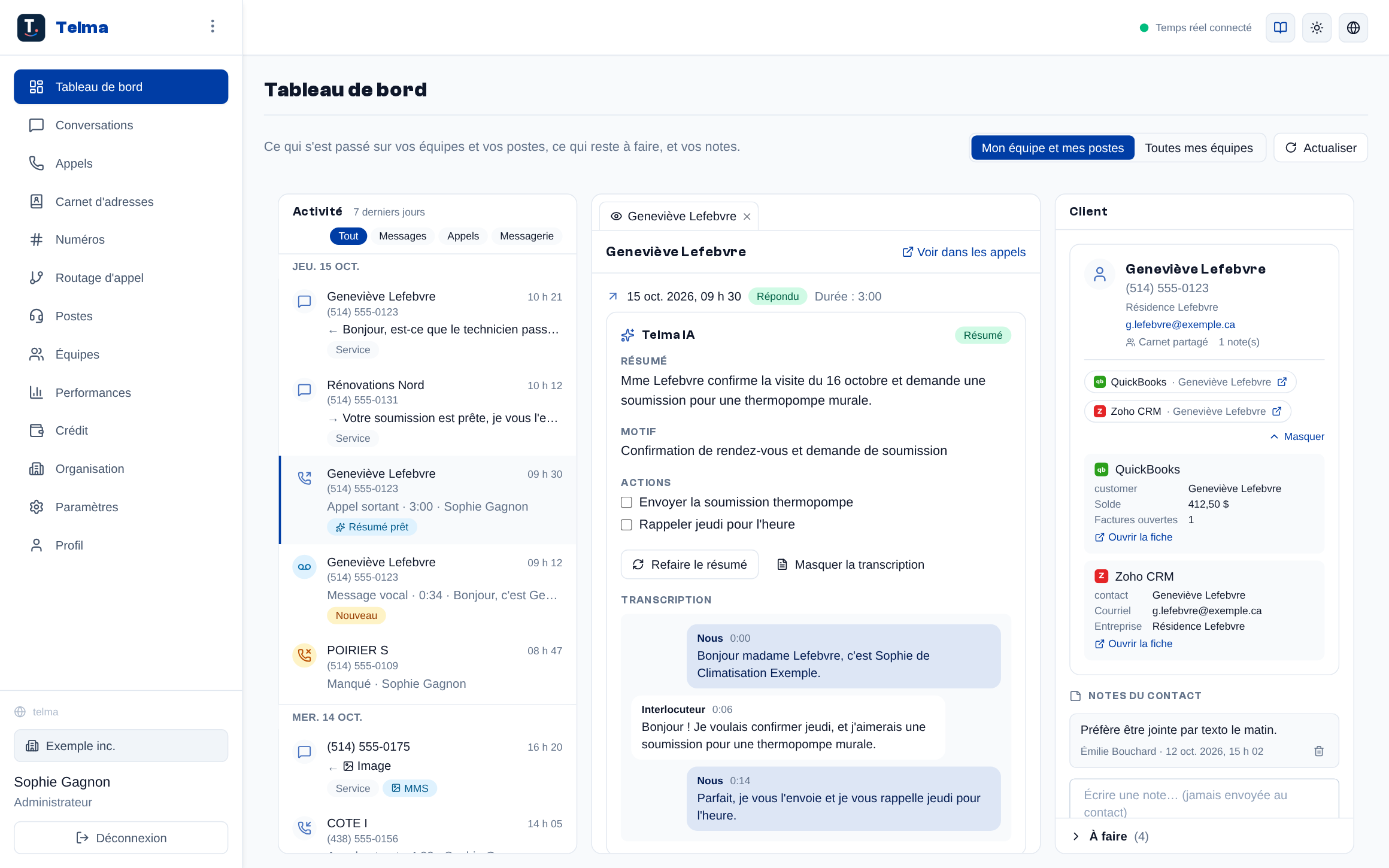Check Envoyer la soumission thermopompe
1389x868 pixels.
pos(626,502)
